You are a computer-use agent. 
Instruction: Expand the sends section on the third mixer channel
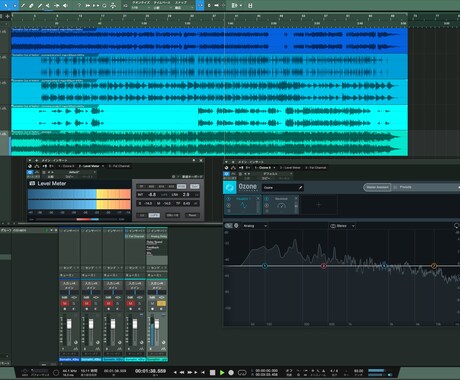click(x=113, y=268)
